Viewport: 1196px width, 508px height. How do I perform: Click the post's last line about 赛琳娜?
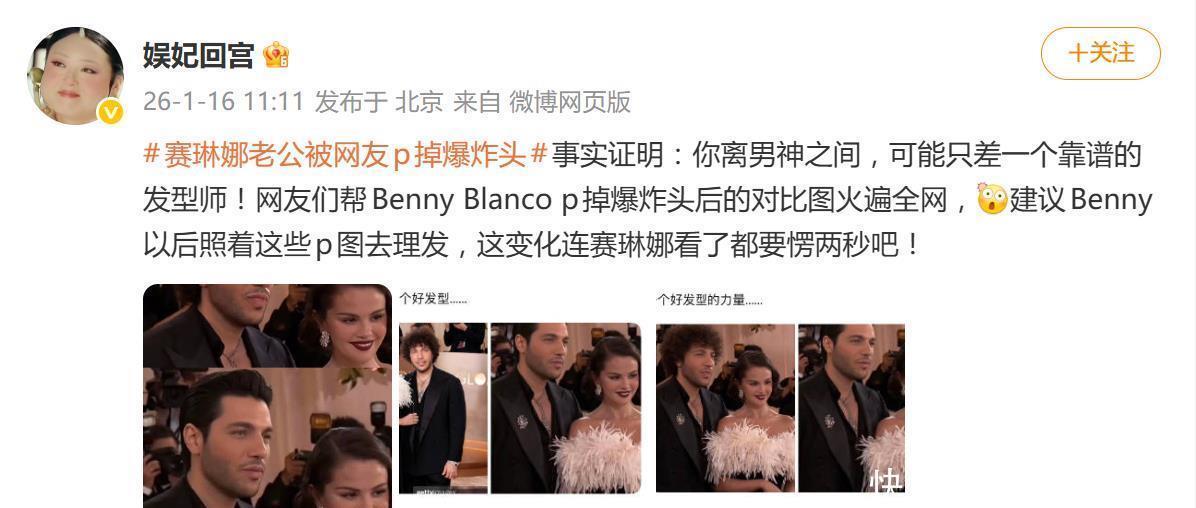click(x=532, y=244)
